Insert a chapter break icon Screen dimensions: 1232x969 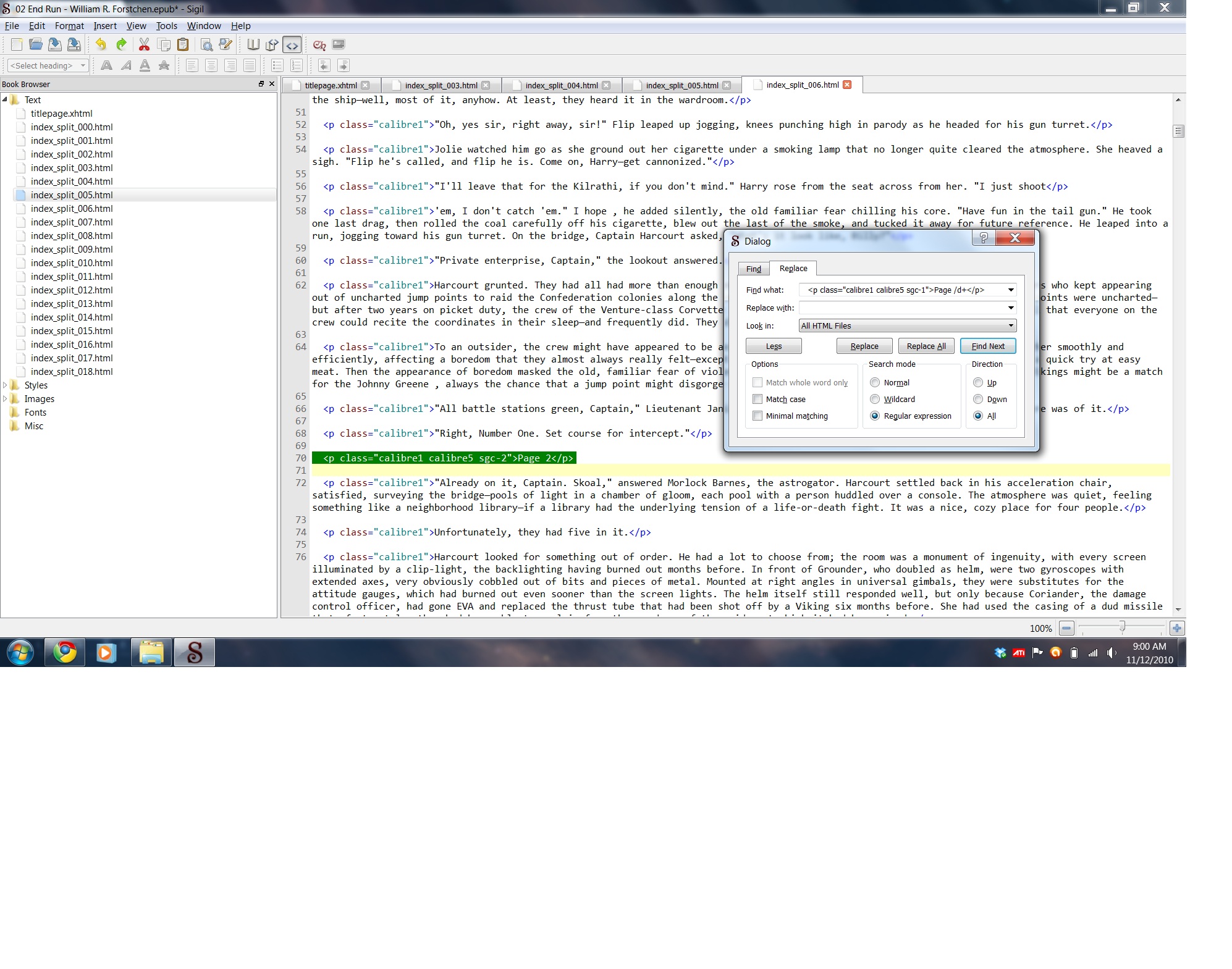click(319, 44)
